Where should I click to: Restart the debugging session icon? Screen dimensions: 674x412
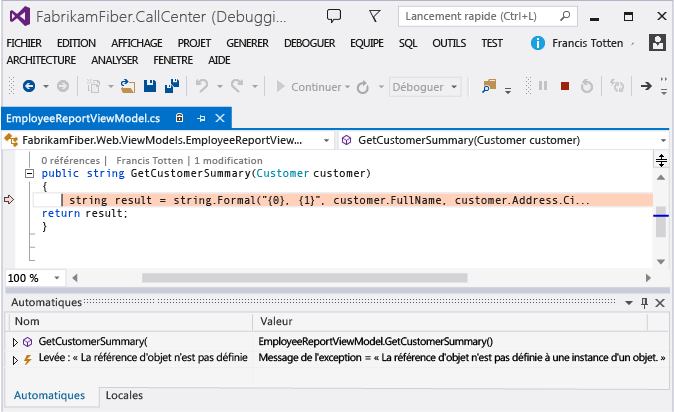(587, 86)
